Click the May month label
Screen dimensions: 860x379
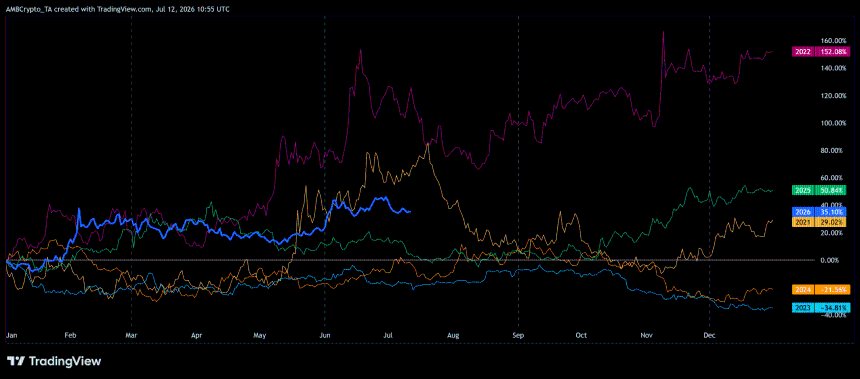[x=261, y=334]
